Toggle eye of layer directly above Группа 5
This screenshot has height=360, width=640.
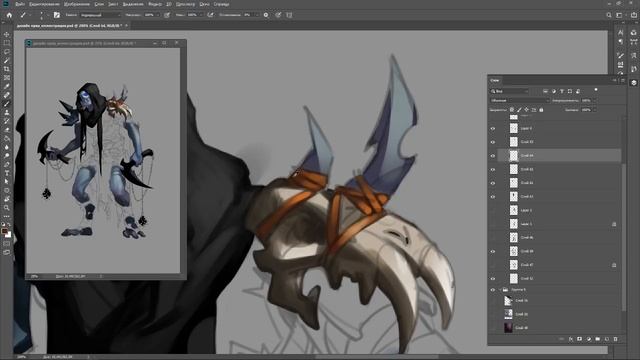[x=493, y=278]
